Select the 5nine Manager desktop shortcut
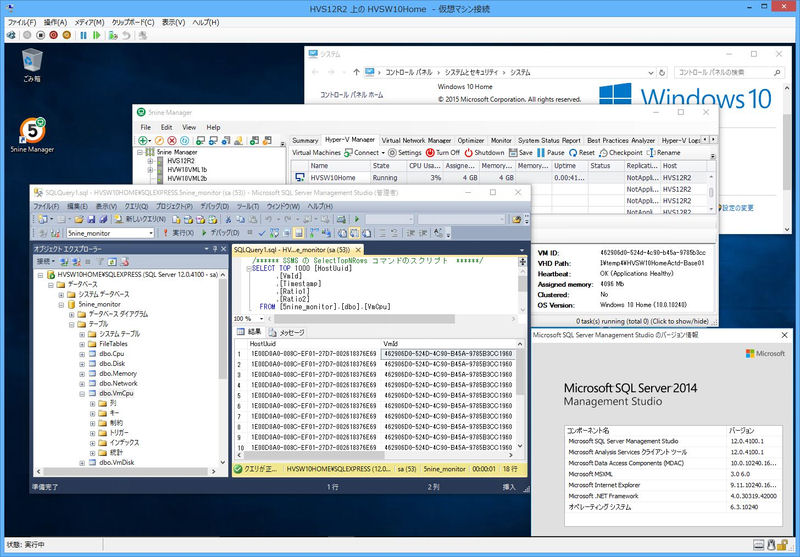Image resolution: width=800 pixels, height=557 pixels. (x=32, y=135)
